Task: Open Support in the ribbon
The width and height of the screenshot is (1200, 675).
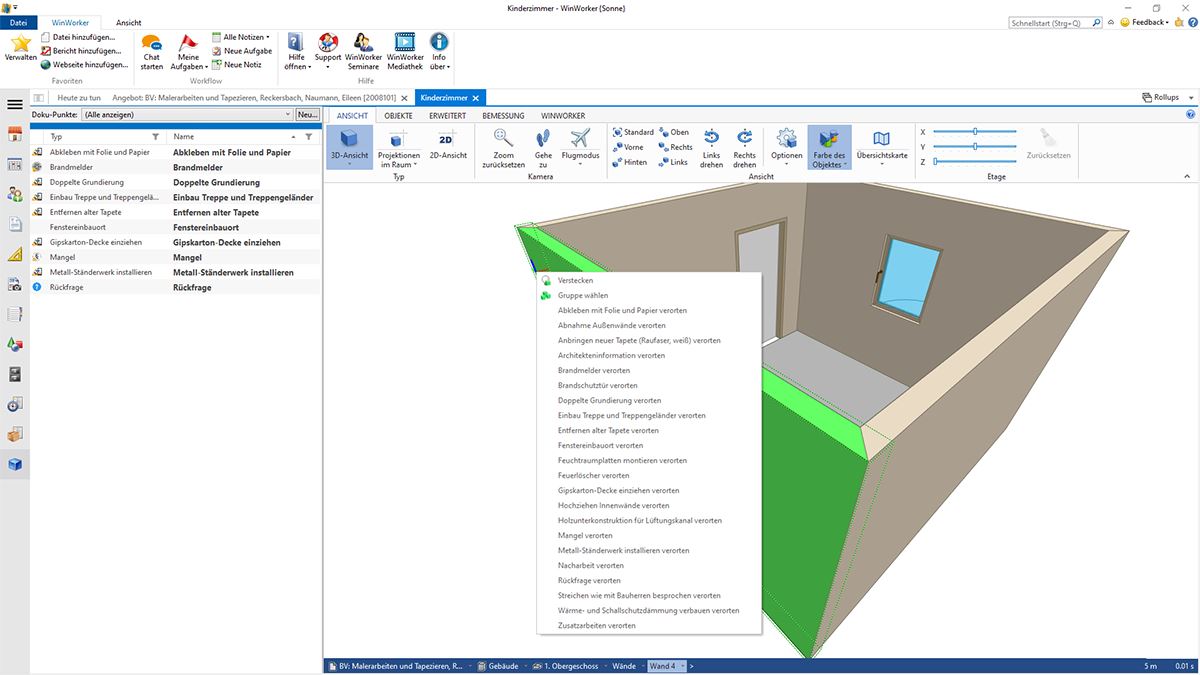Action: pyautogui.click(x=328, y=51)
